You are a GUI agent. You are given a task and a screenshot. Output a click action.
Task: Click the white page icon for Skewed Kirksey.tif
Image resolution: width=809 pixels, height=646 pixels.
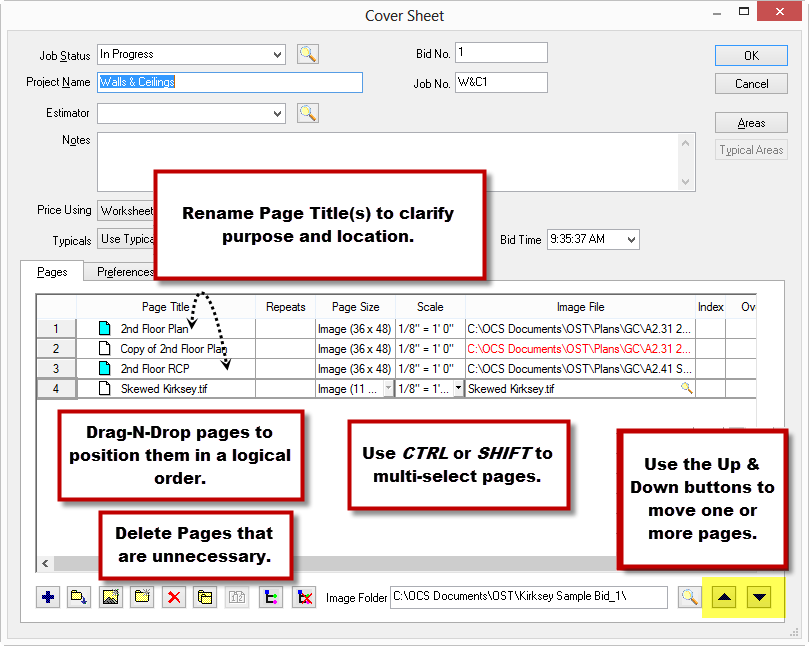(104, 389)
